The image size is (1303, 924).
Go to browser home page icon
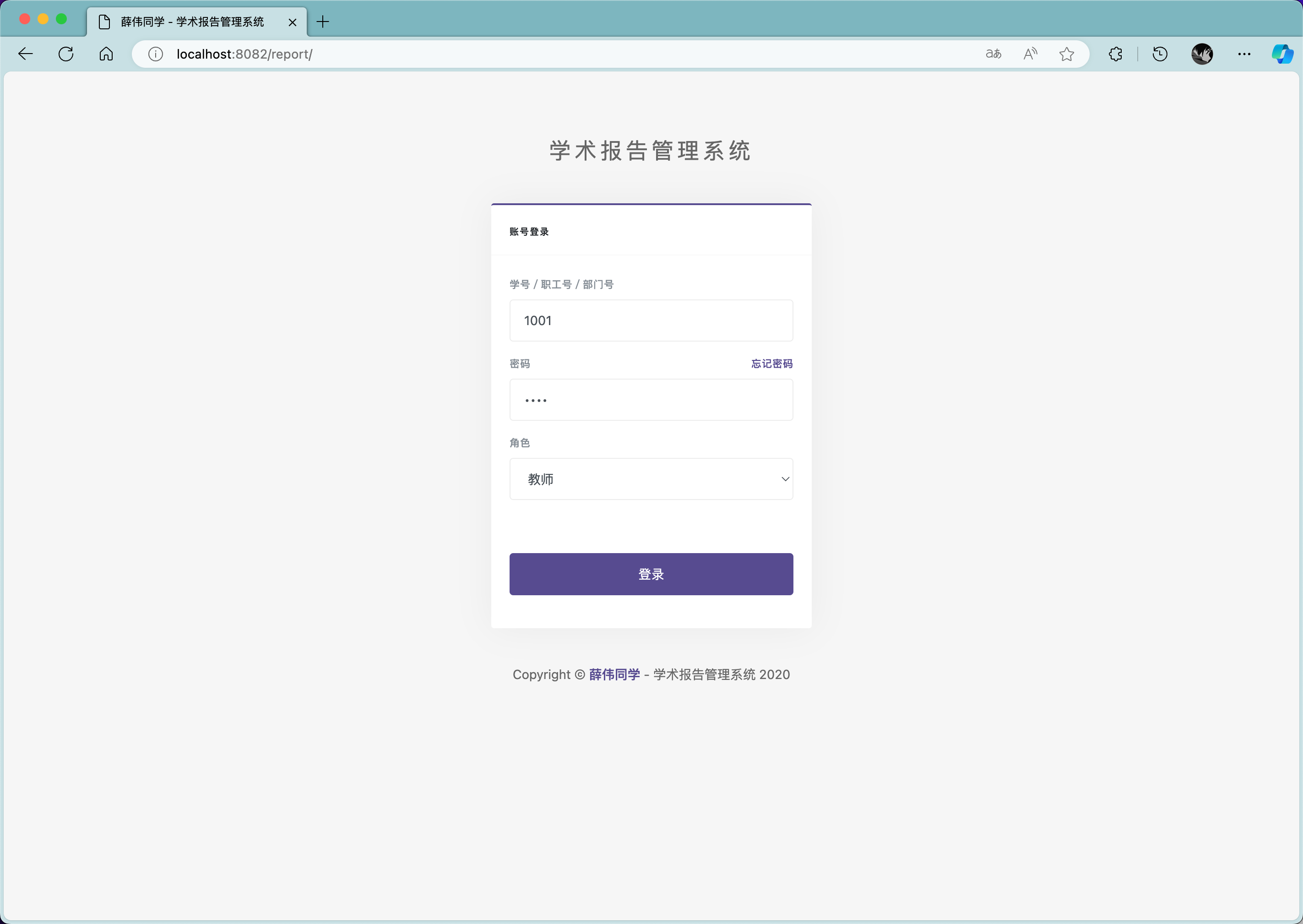tap(106, 54)
